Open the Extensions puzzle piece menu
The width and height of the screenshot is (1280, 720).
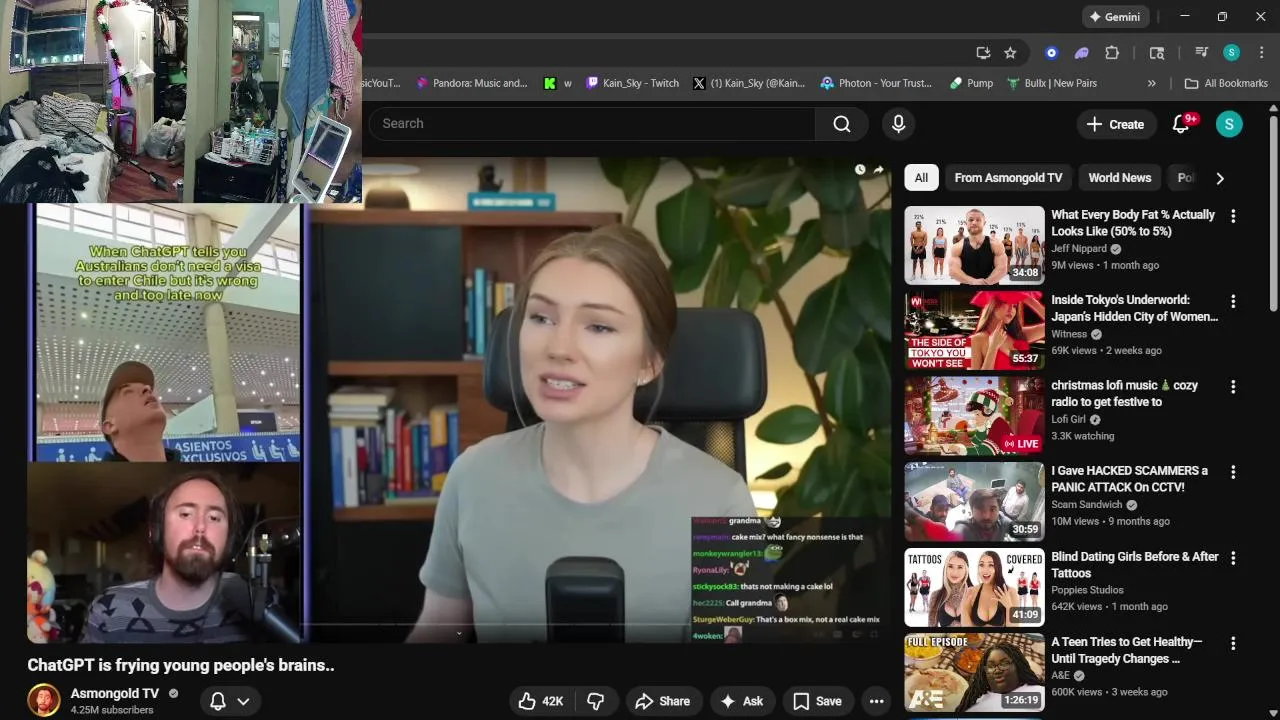pos(1112,53)
